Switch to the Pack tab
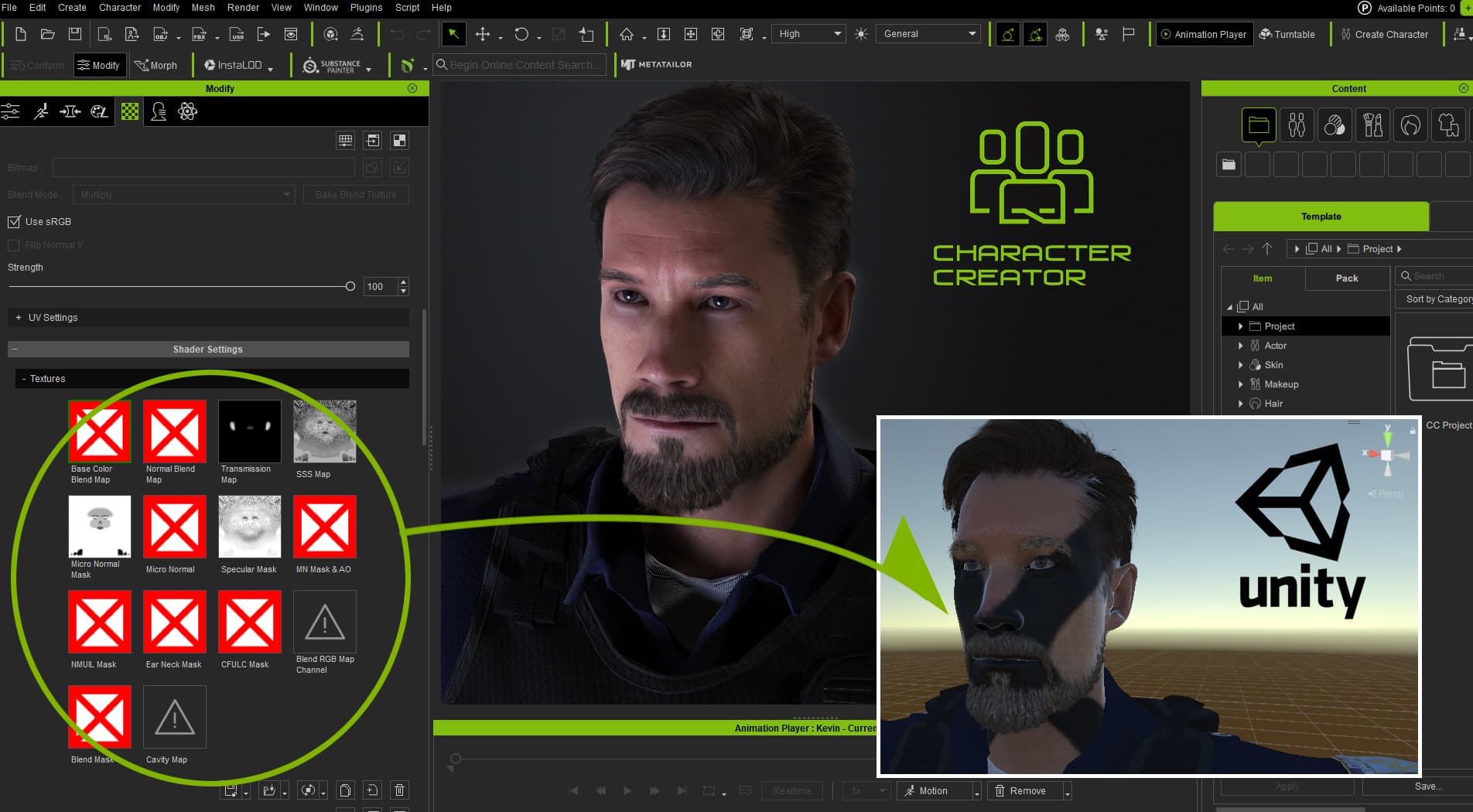 point(1346,278)
